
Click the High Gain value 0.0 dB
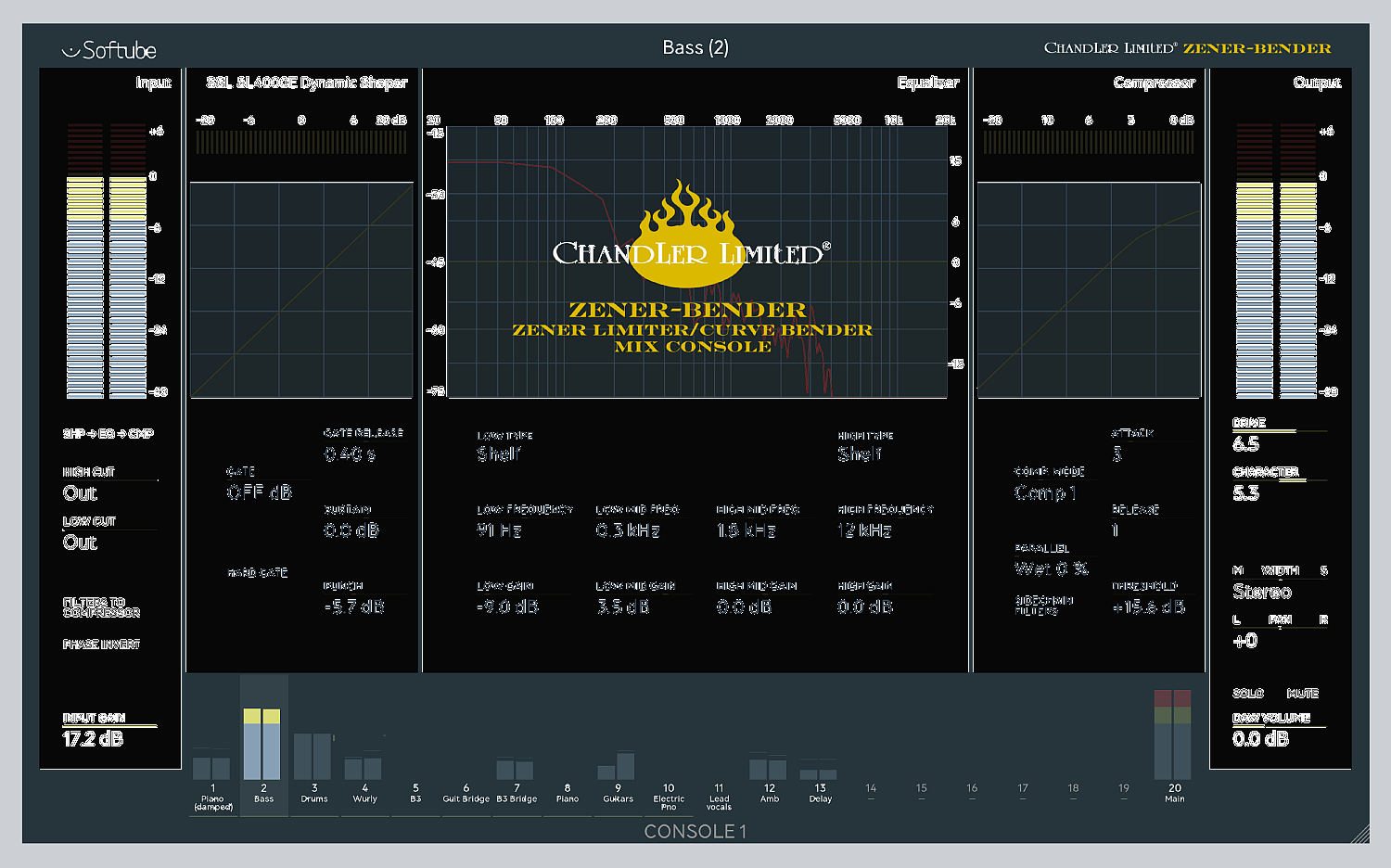point(865,607)
